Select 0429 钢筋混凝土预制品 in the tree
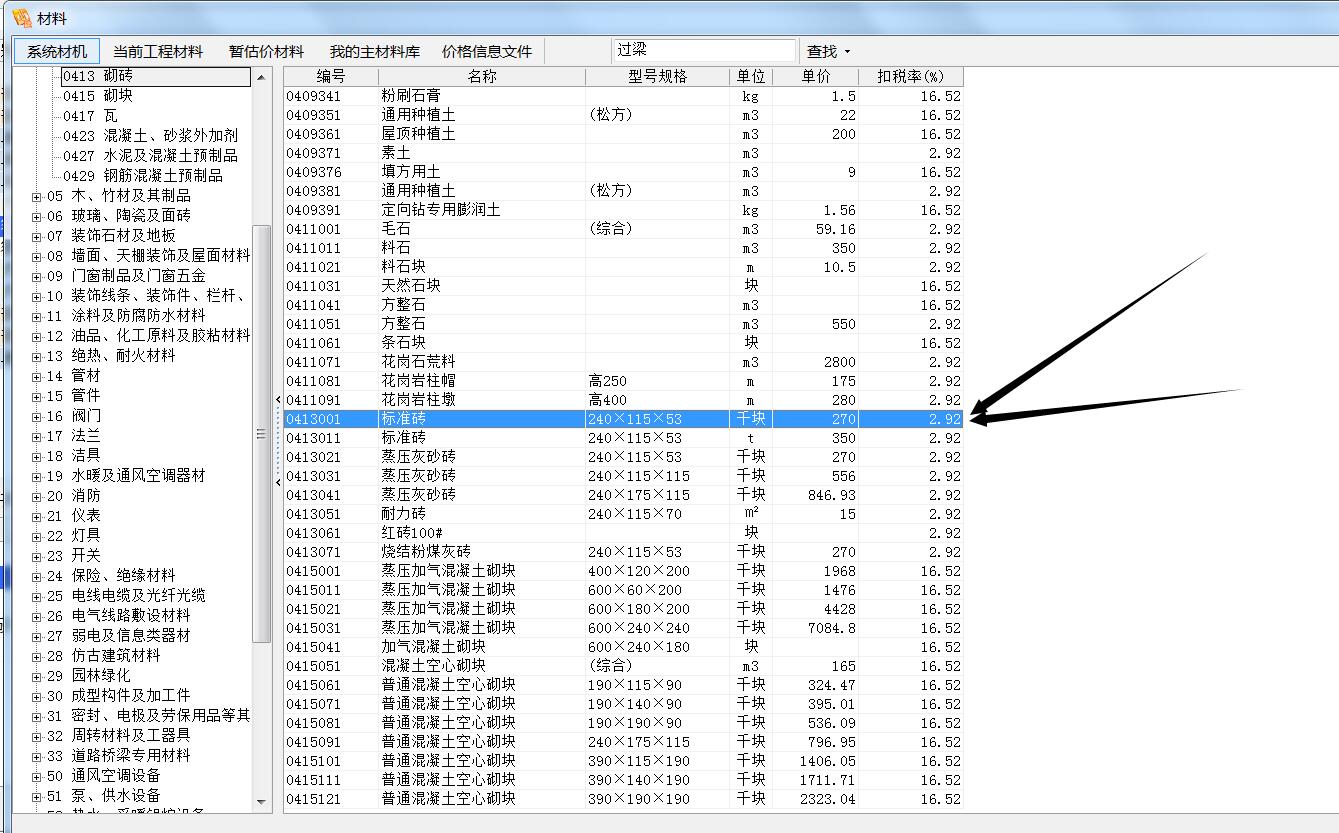This screenshot has height=833, width=1339. coord(142,176)
